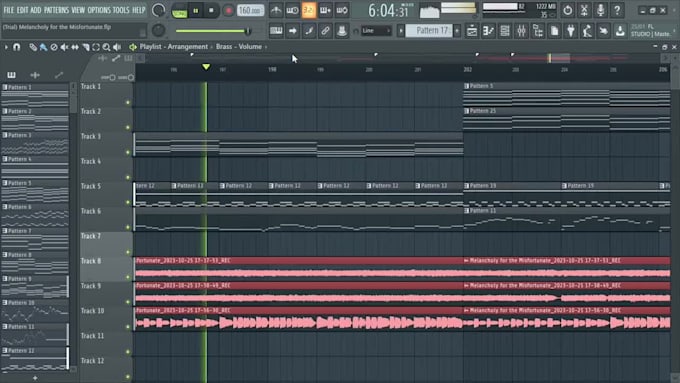
Task: Select the playlist Mute tool
Action: click(x=64, y=47)
